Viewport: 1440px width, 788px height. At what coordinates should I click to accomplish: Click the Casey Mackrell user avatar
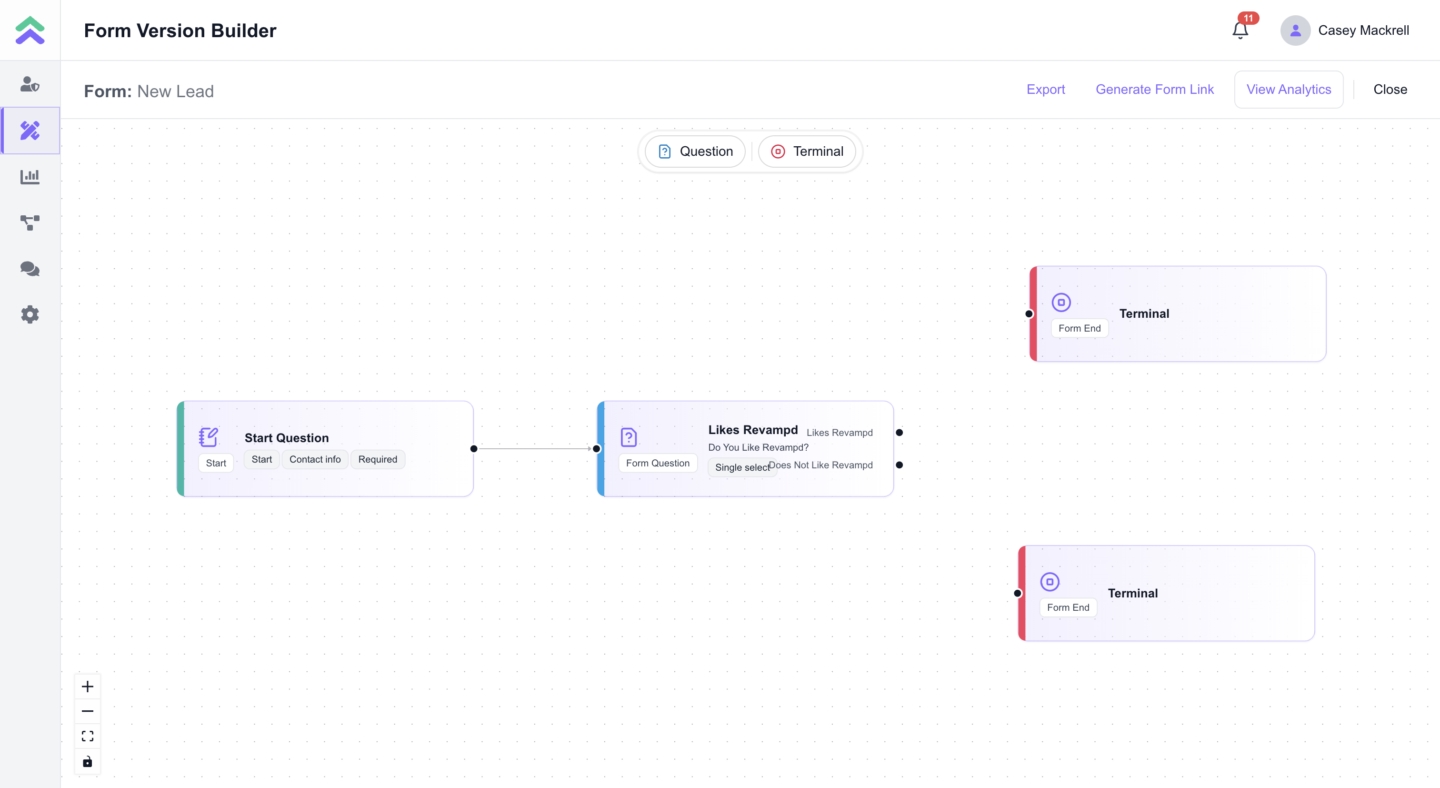click(x=1295, y=30)
